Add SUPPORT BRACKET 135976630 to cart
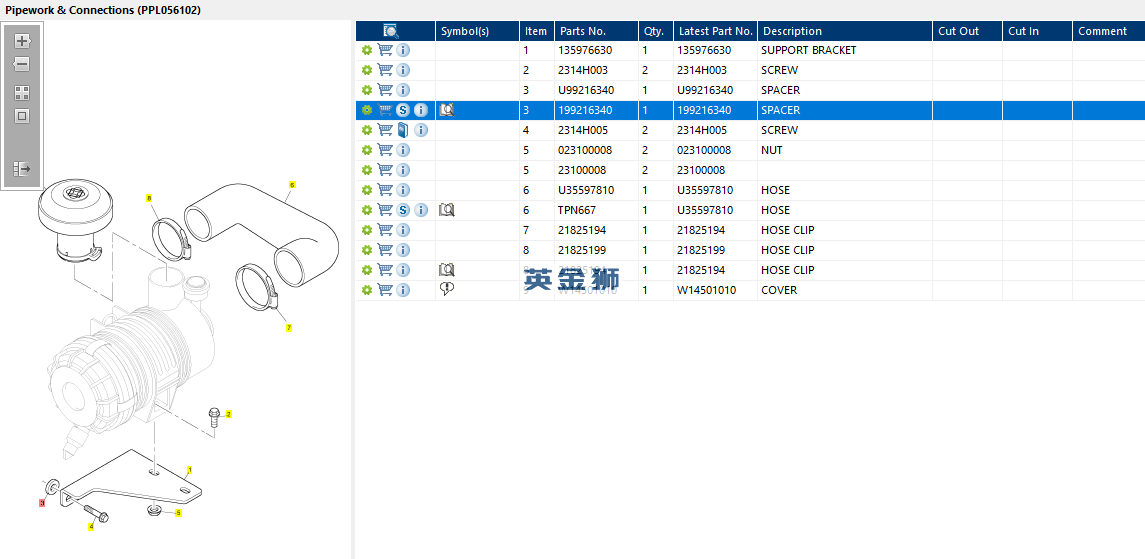 (x=385, y=50)
